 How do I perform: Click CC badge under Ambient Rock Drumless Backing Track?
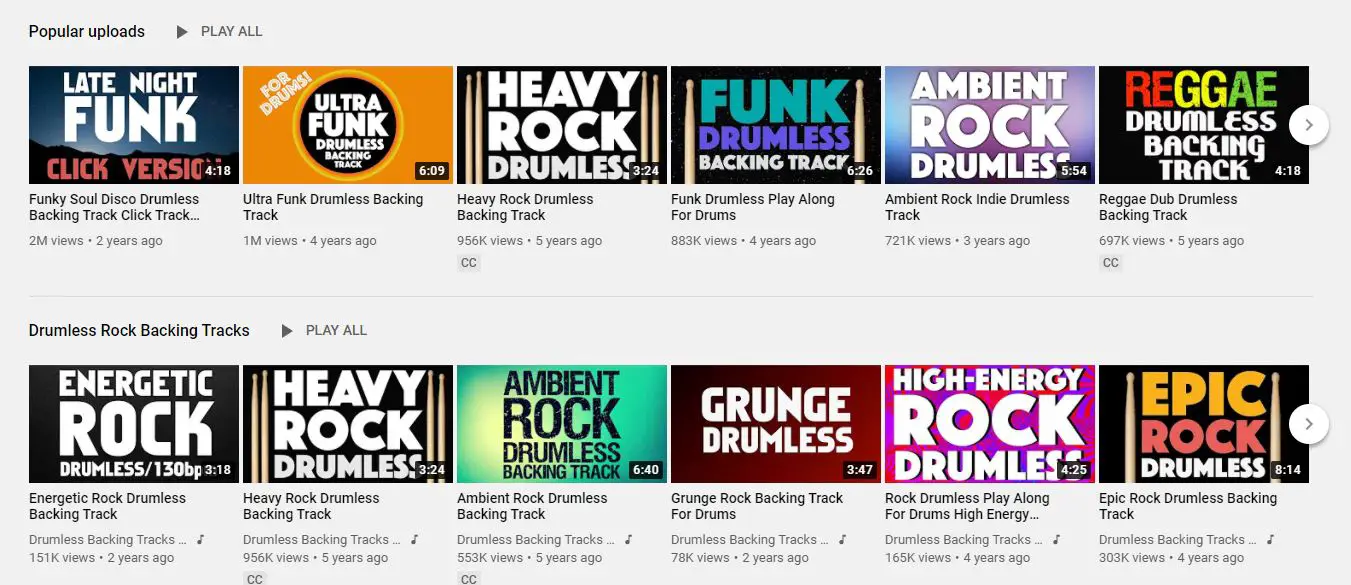tap(468, 579)
